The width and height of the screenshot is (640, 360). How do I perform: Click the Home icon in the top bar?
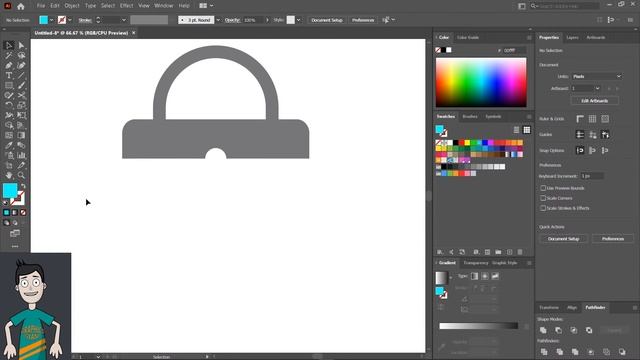tap(21, 6)
